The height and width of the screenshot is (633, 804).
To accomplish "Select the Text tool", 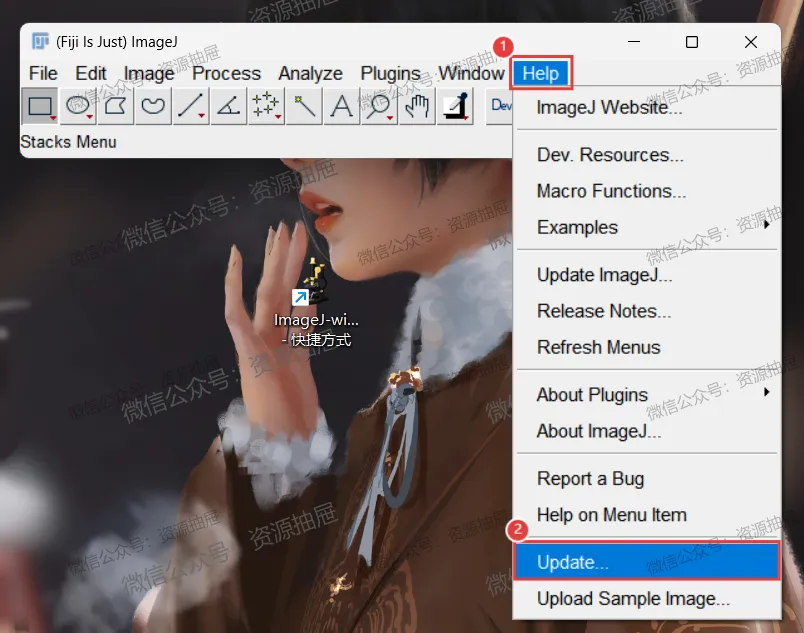I will [341, 106].
